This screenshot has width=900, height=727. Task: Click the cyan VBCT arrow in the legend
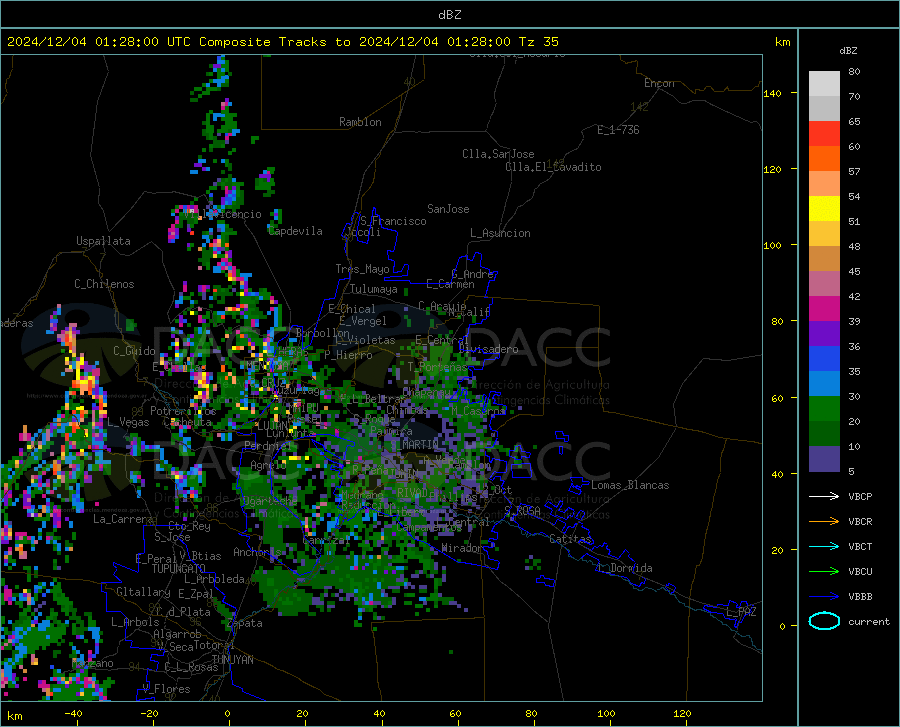[x=824, y=546]
